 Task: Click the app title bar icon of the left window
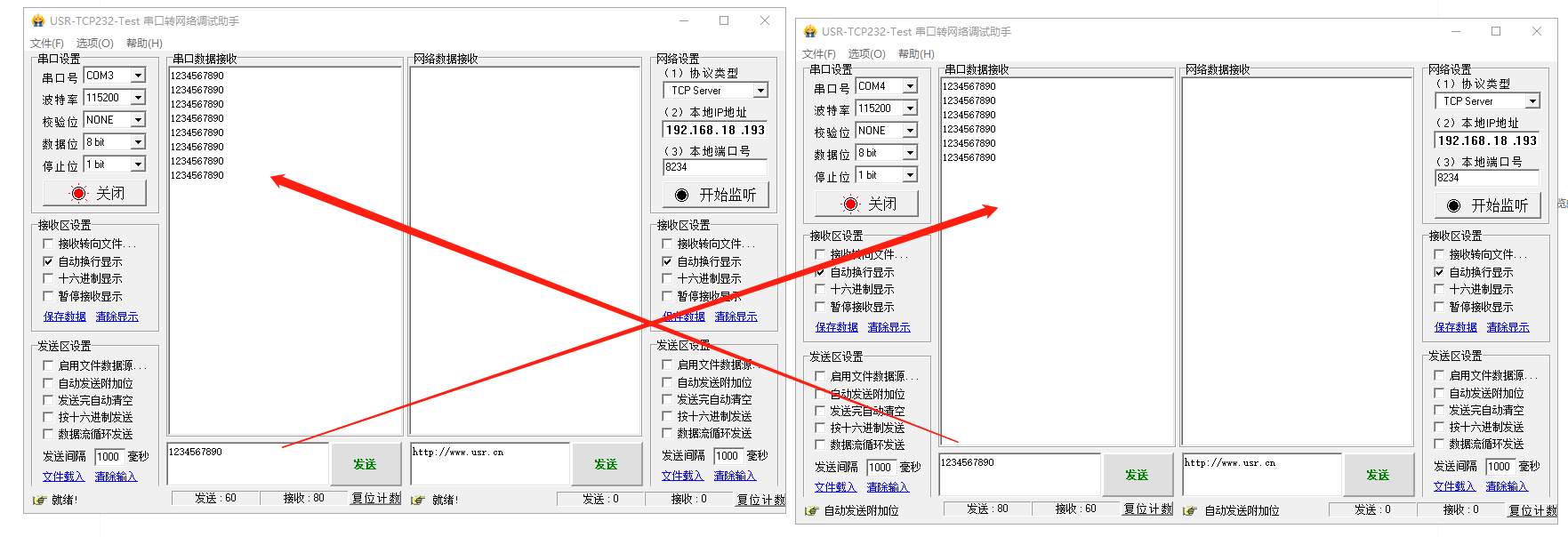pos(37,20)
